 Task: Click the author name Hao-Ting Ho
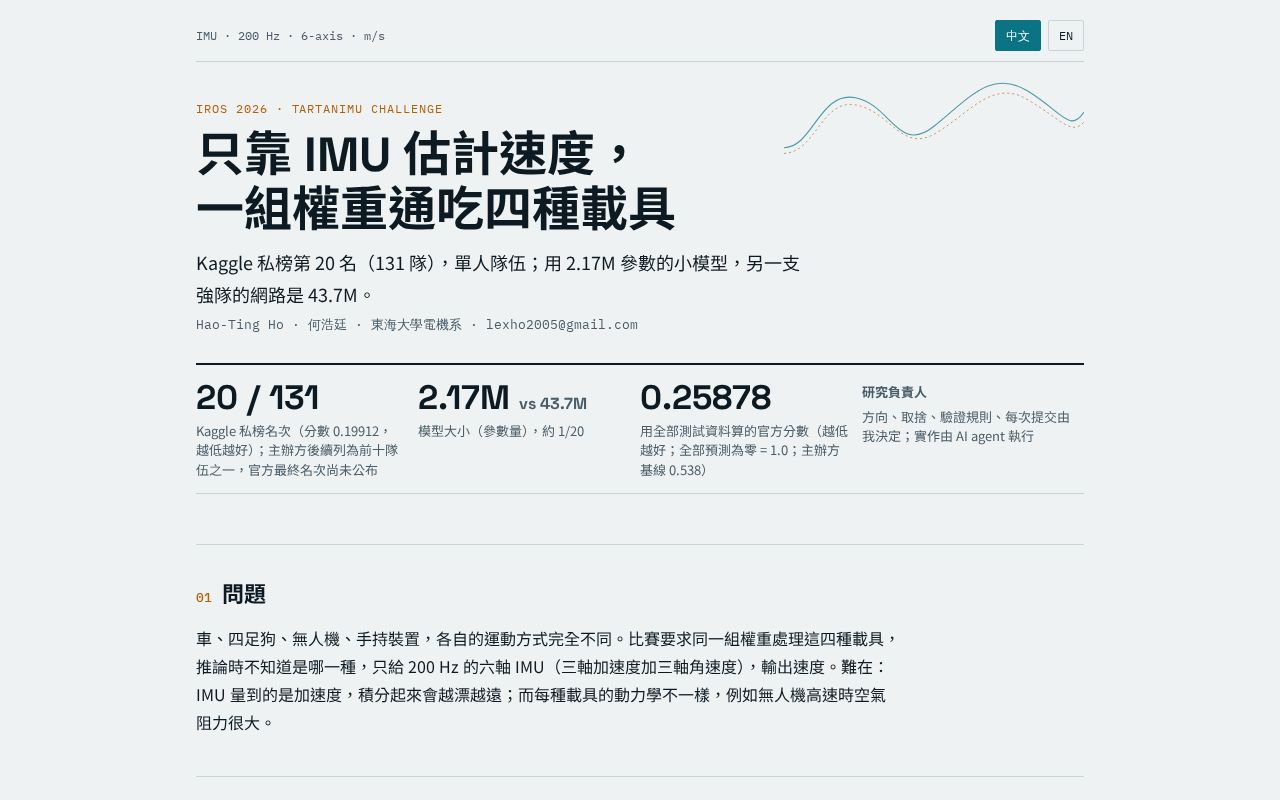240,325
